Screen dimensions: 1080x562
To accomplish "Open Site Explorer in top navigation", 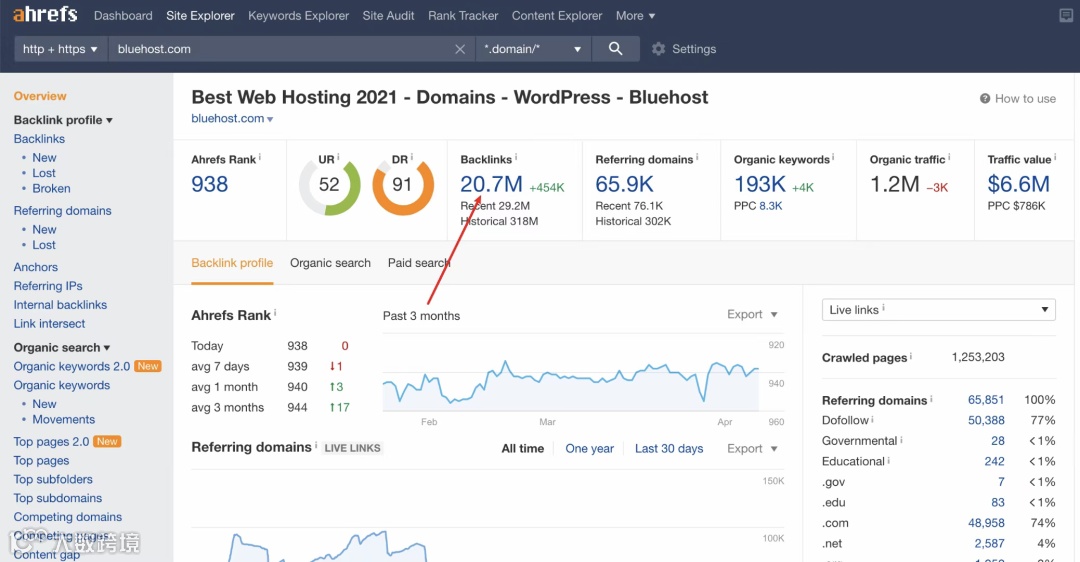I will pos(200,15).
